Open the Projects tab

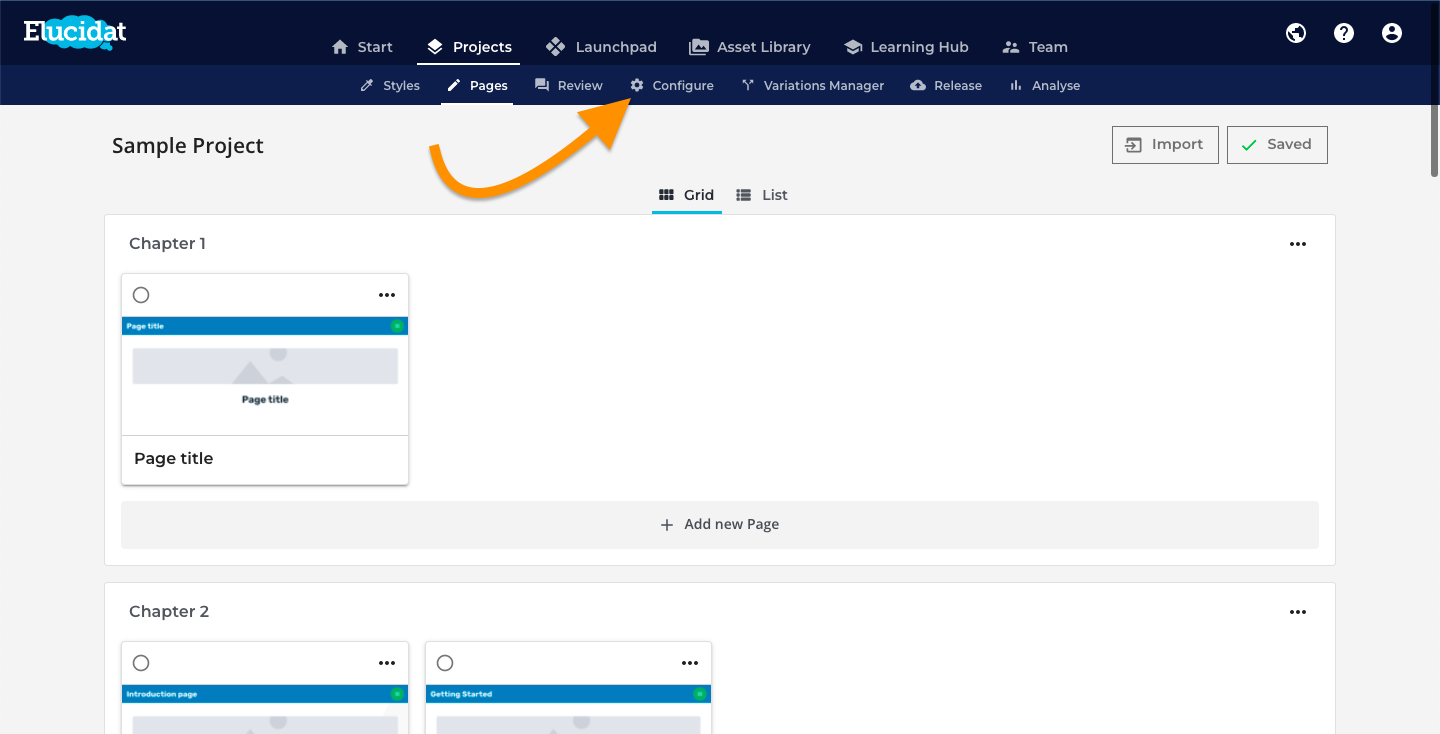click(468, 47)
